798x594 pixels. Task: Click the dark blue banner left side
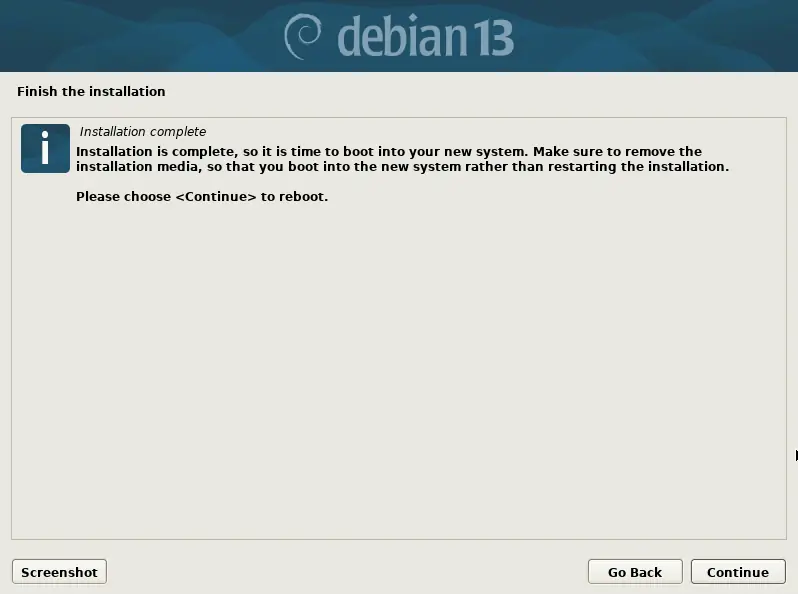click(137, 36)
